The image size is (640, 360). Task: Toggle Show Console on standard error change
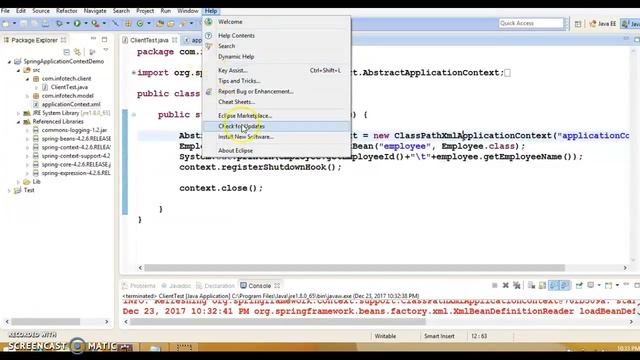point(564,285)
